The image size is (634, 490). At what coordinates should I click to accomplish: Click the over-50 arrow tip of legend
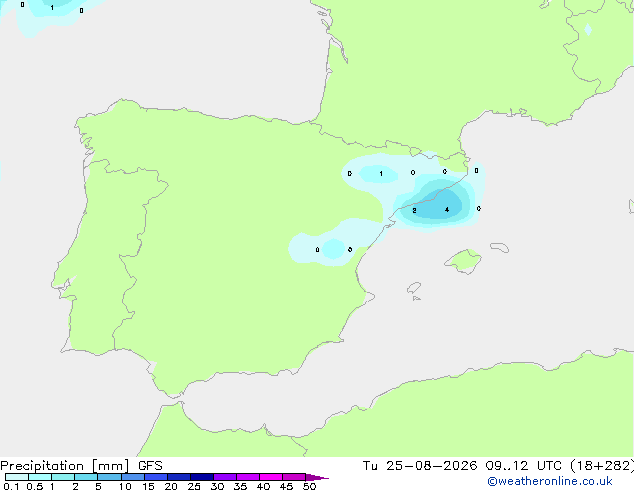pyautogui.click(x=317, y=477)
